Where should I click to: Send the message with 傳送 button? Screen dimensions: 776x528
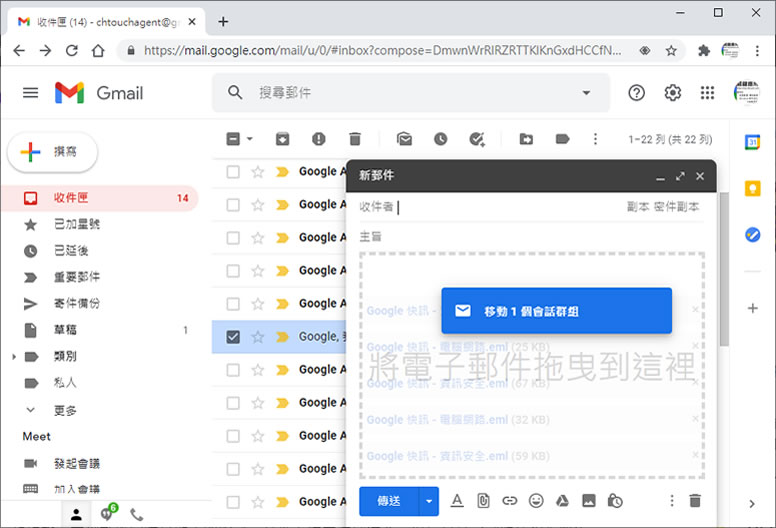(x=389, y=501)
